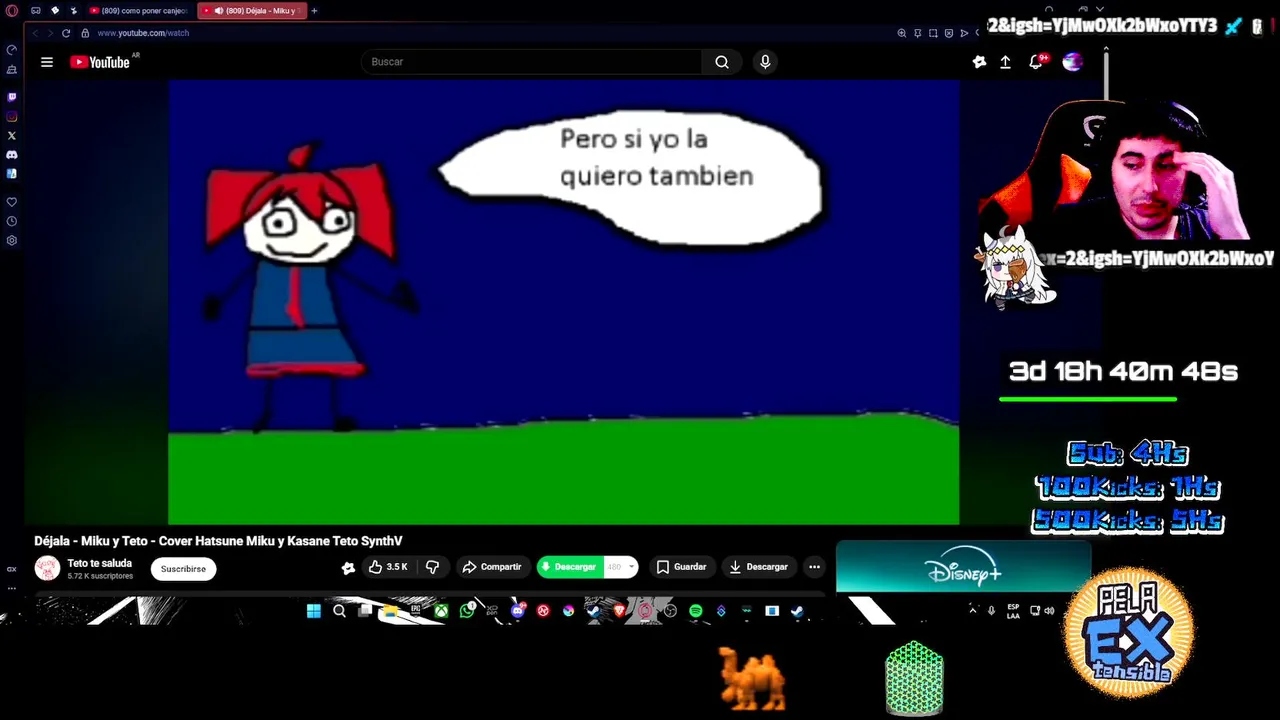1280x720 pixels.
Task: Open the taskbar search magnifier
Action: coord(339,611)
